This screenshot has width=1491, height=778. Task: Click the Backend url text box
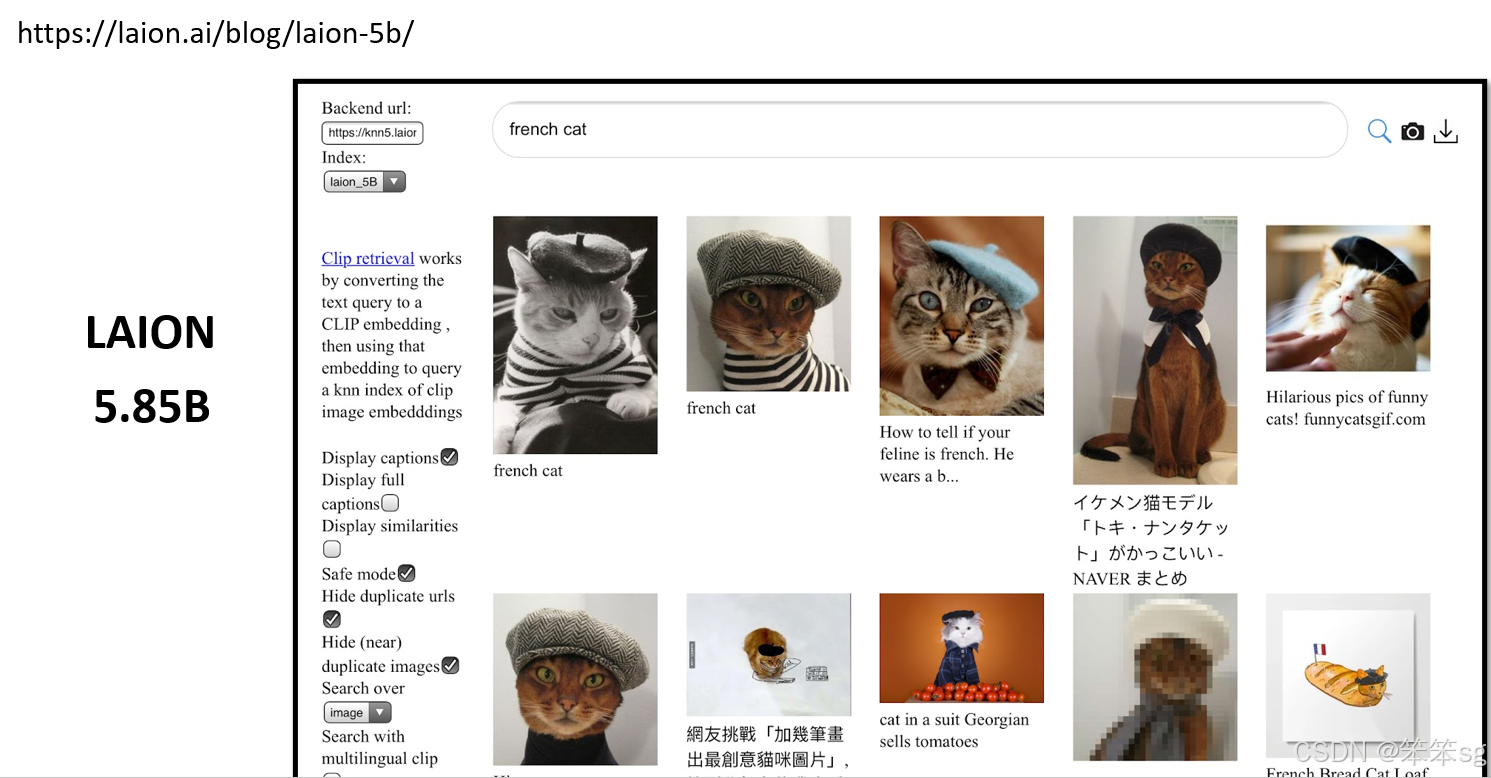click(x=372, y=133)
